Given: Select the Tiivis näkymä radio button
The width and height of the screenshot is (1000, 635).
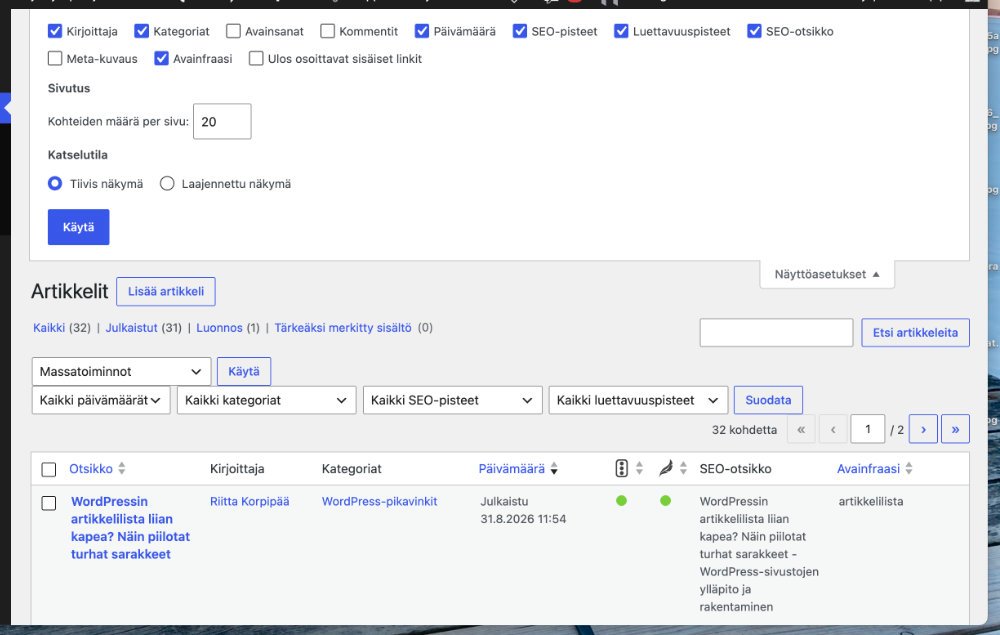Looking at the screenshot, I should coord(55,184).
